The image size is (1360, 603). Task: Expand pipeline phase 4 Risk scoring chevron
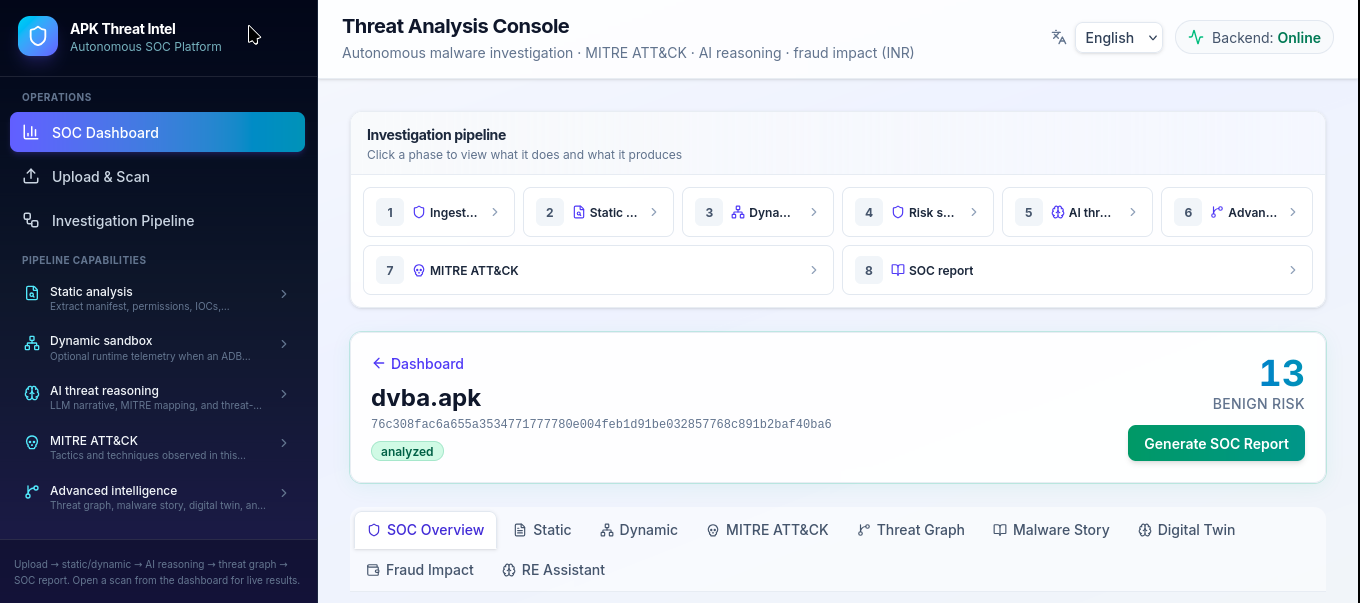click(x=974, y=212)
